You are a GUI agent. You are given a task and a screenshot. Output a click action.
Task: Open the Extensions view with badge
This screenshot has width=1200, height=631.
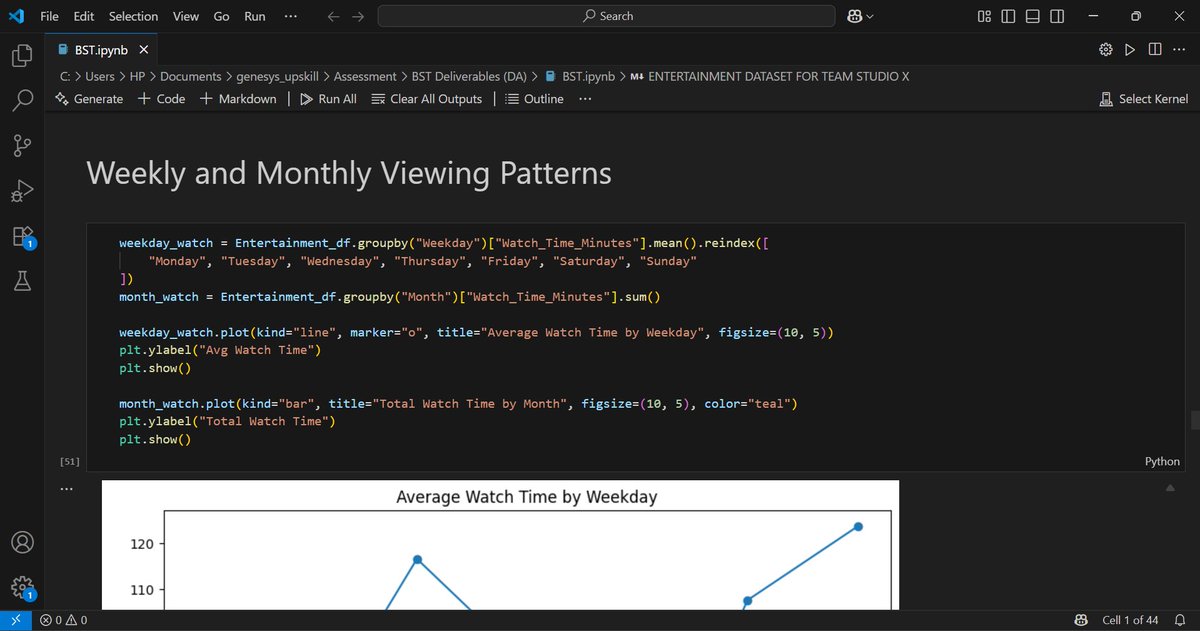[x=23, y=237]
